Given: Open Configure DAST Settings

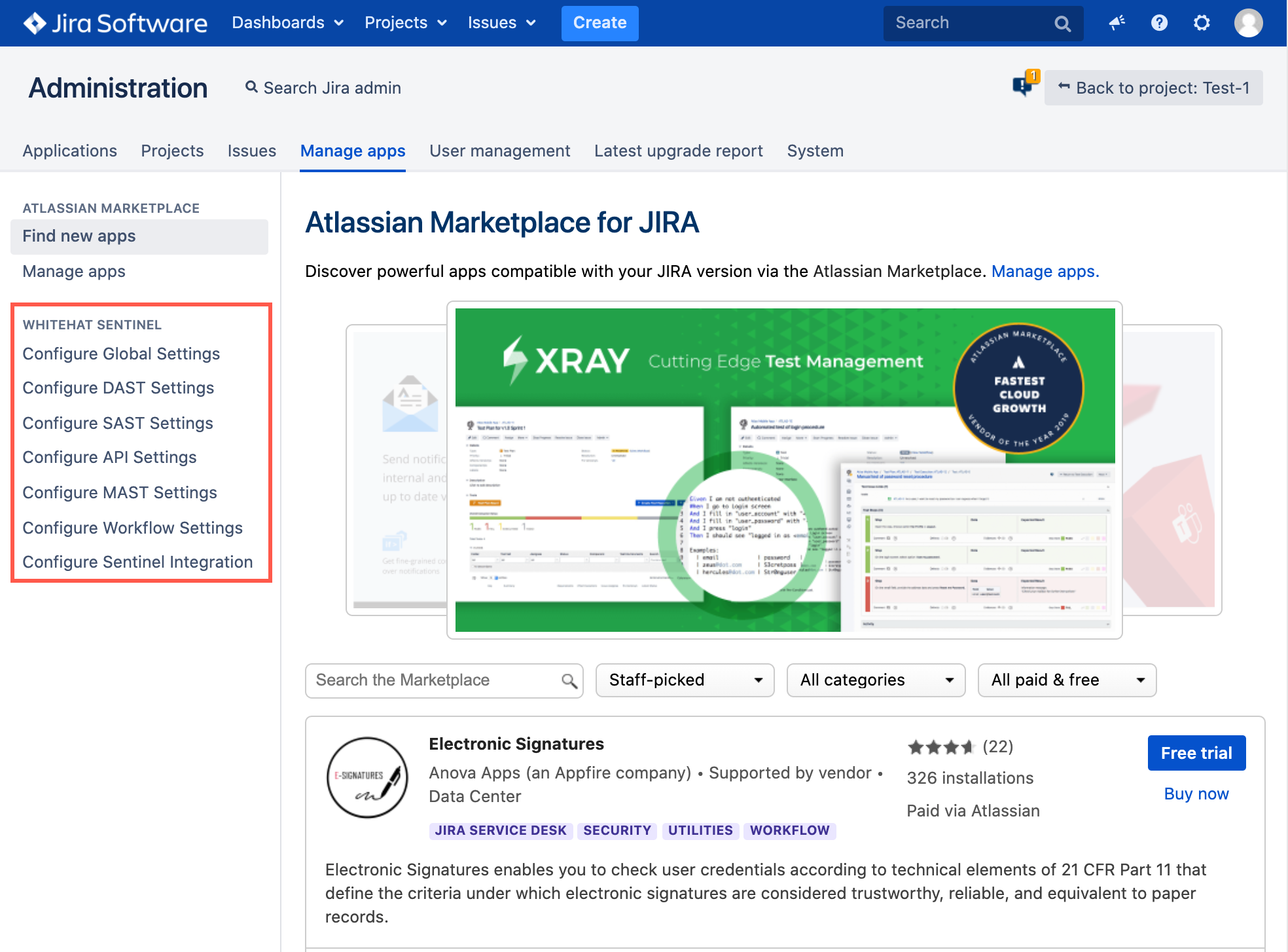Looking at the screenshot, I should coord(118,388).
